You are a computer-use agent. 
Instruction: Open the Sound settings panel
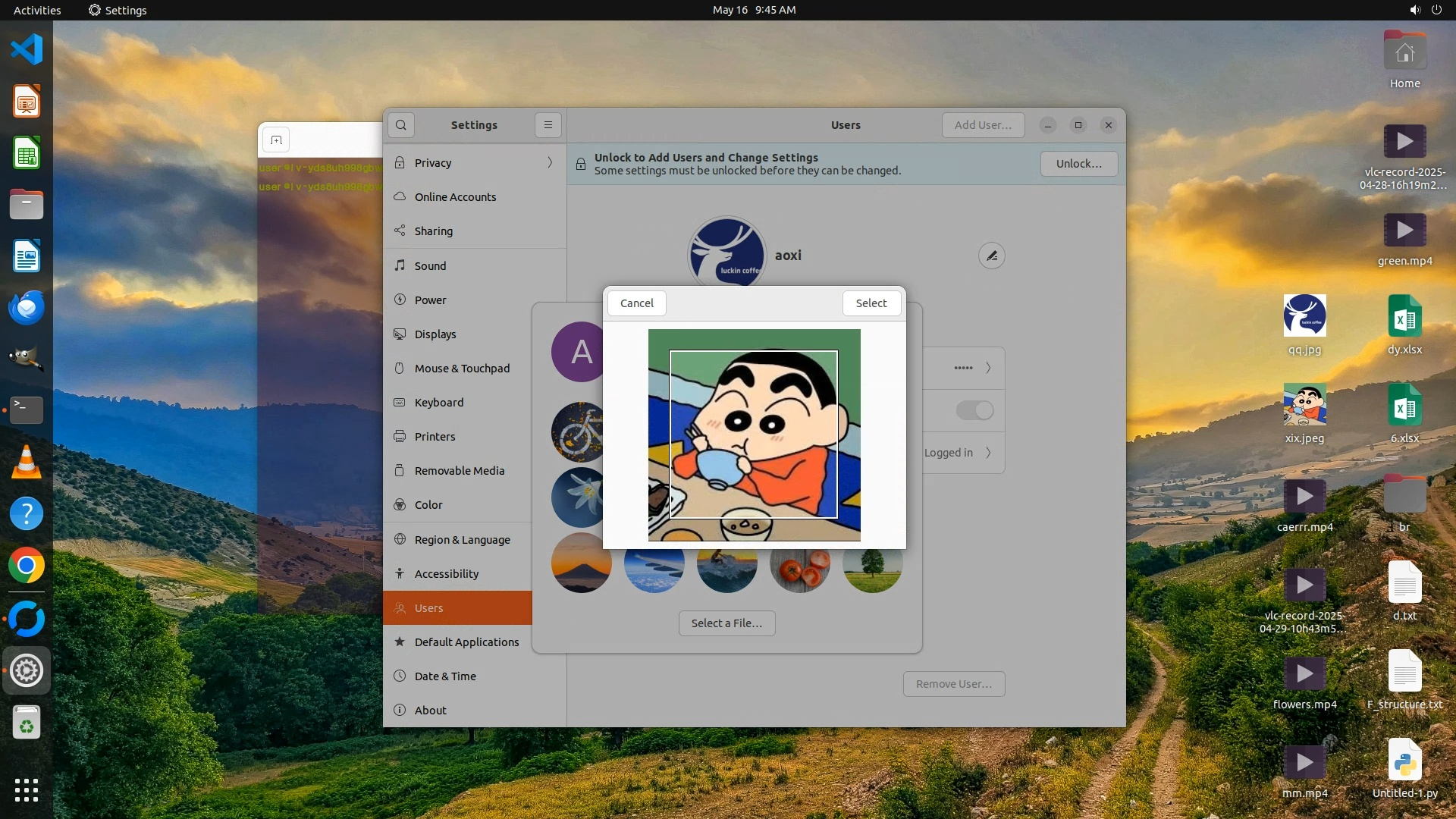(430, 266)
